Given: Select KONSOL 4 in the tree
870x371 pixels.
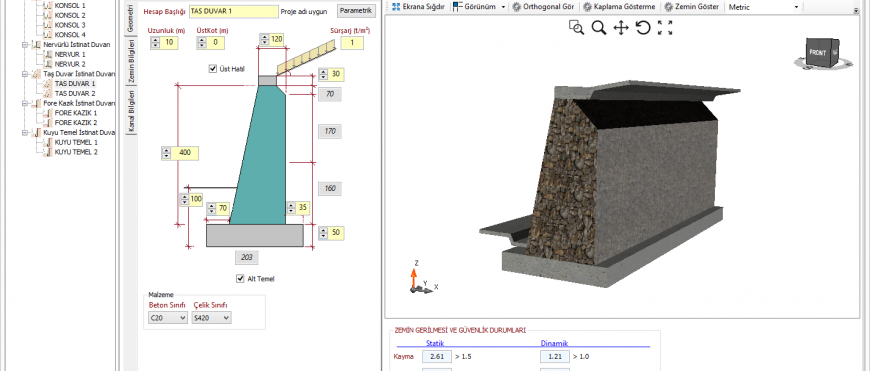Looking at the screenshot, I should point(70,35).
